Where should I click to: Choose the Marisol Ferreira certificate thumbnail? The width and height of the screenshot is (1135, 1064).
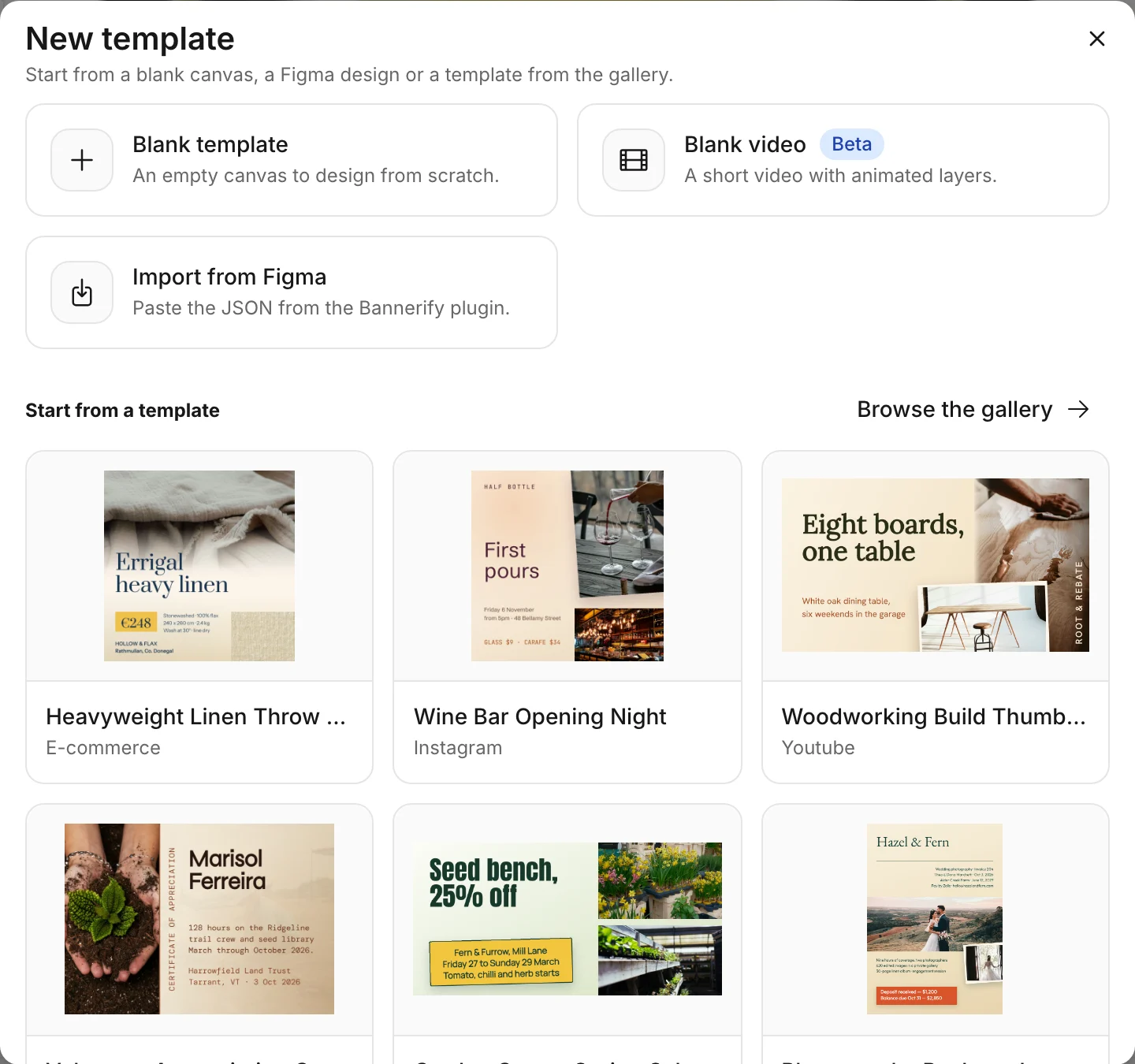pyautogui.click(x=199, y=919)
